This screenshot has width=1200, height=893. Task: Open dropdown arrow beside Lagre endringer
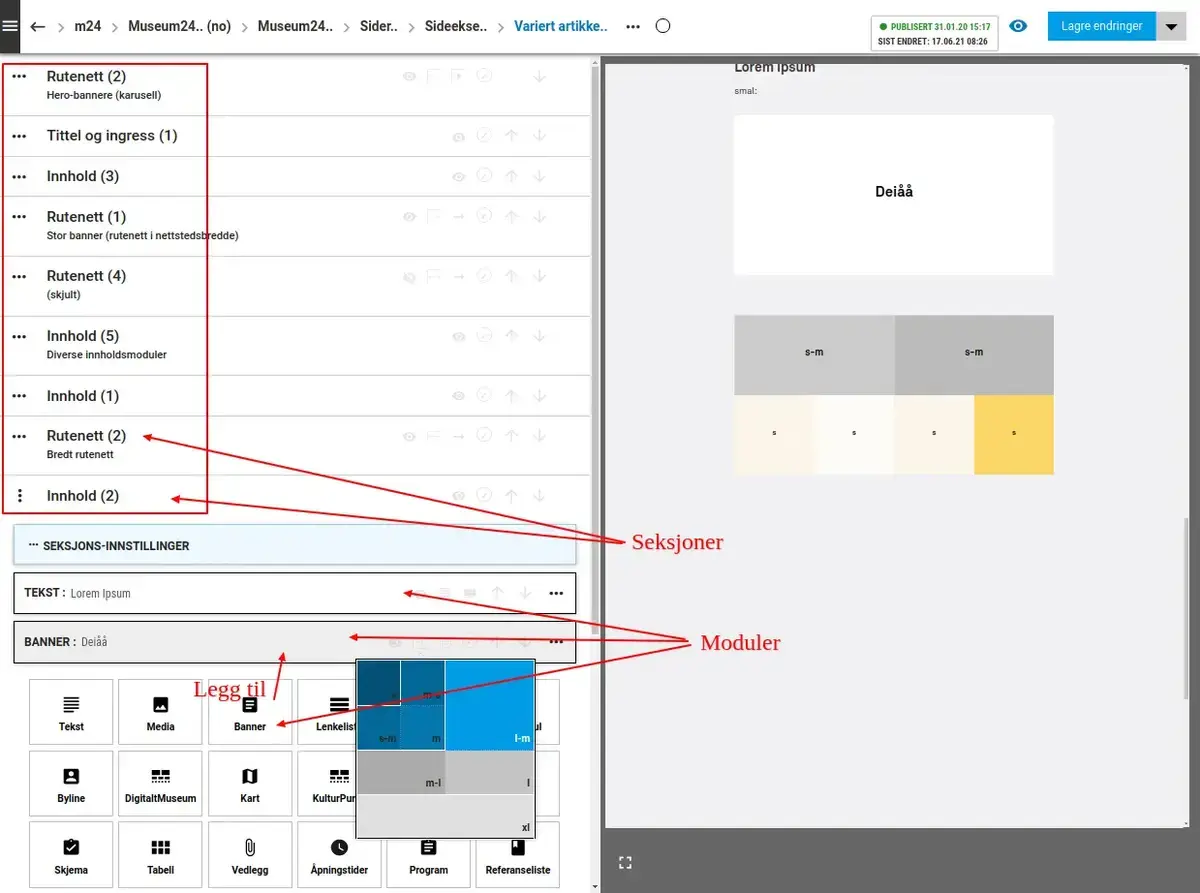(1171, 27)
